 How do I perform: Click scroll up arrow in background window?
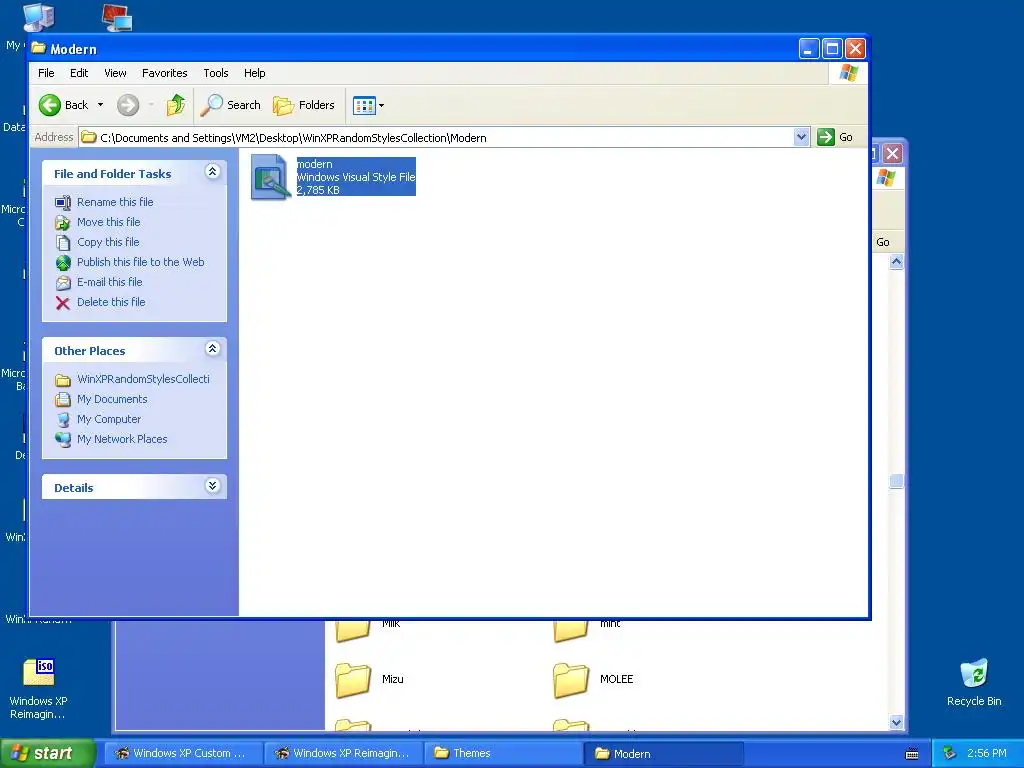click(x=896, y=262)
